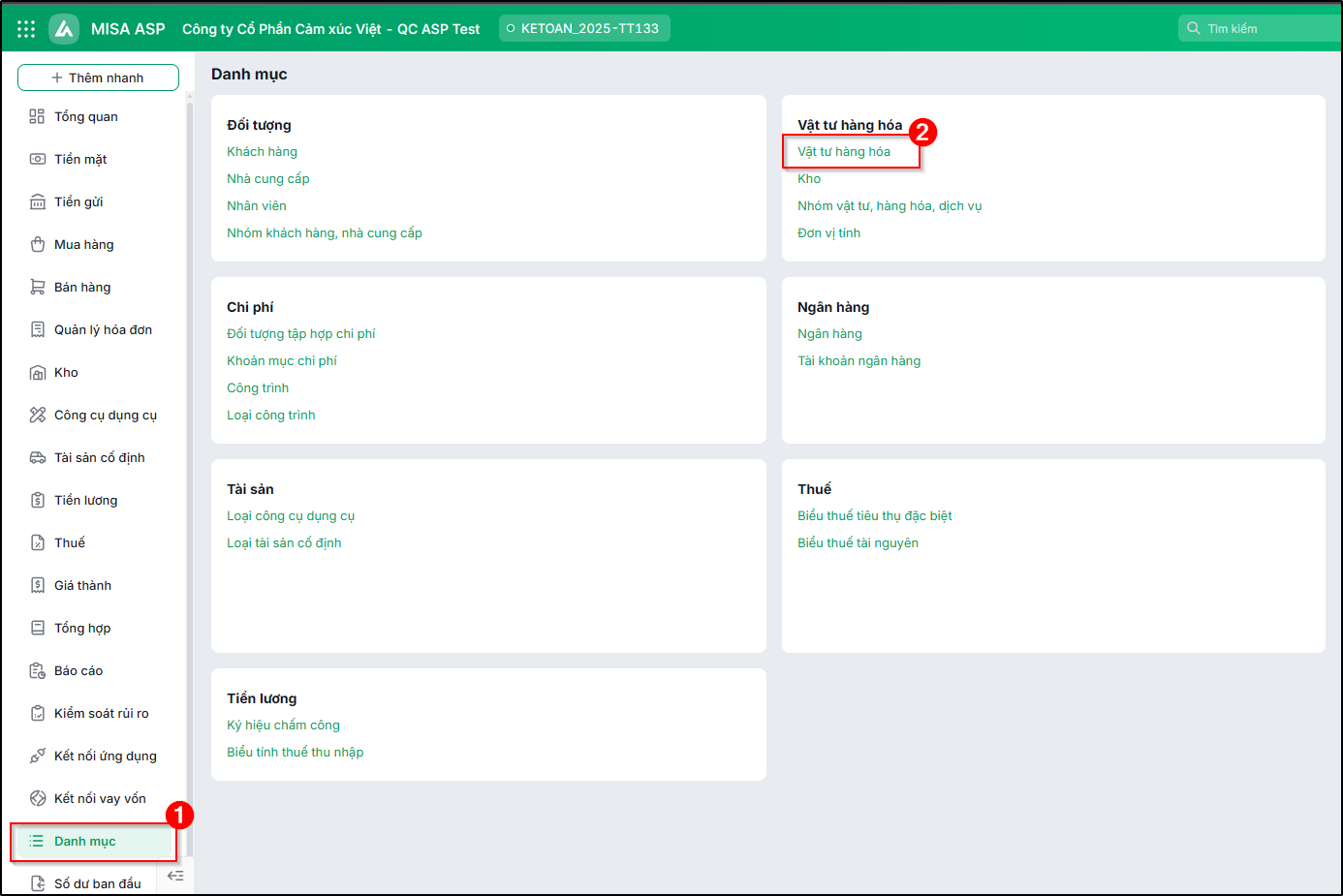
Task: Click the Kết nối ứng dụng plug icon
Action: point(37,756)
